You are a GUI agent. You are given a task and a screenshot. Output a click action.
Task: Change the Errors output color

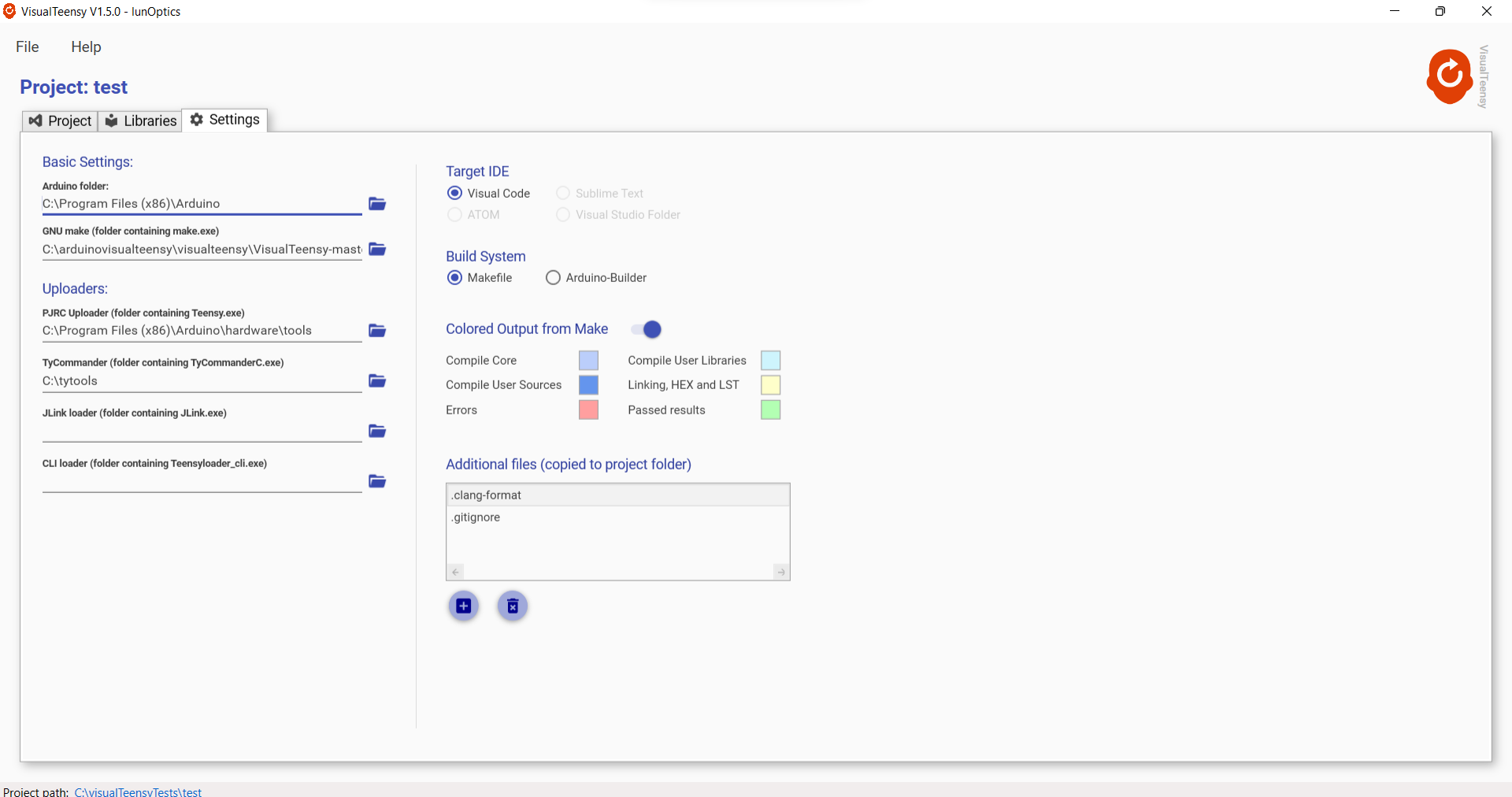coord(588,410)
